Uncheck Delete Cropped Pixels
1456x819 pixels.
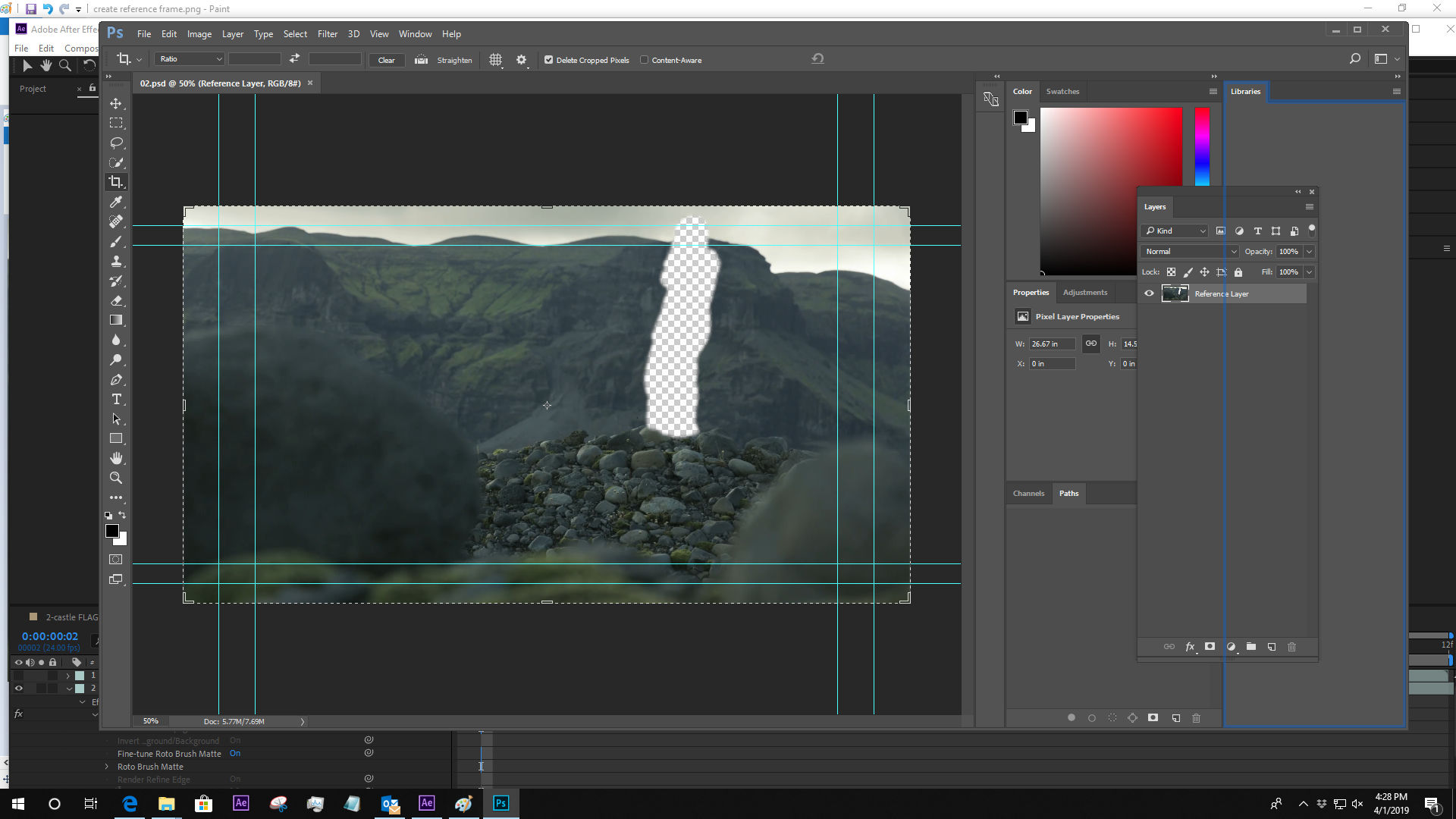tap(548, 59)
